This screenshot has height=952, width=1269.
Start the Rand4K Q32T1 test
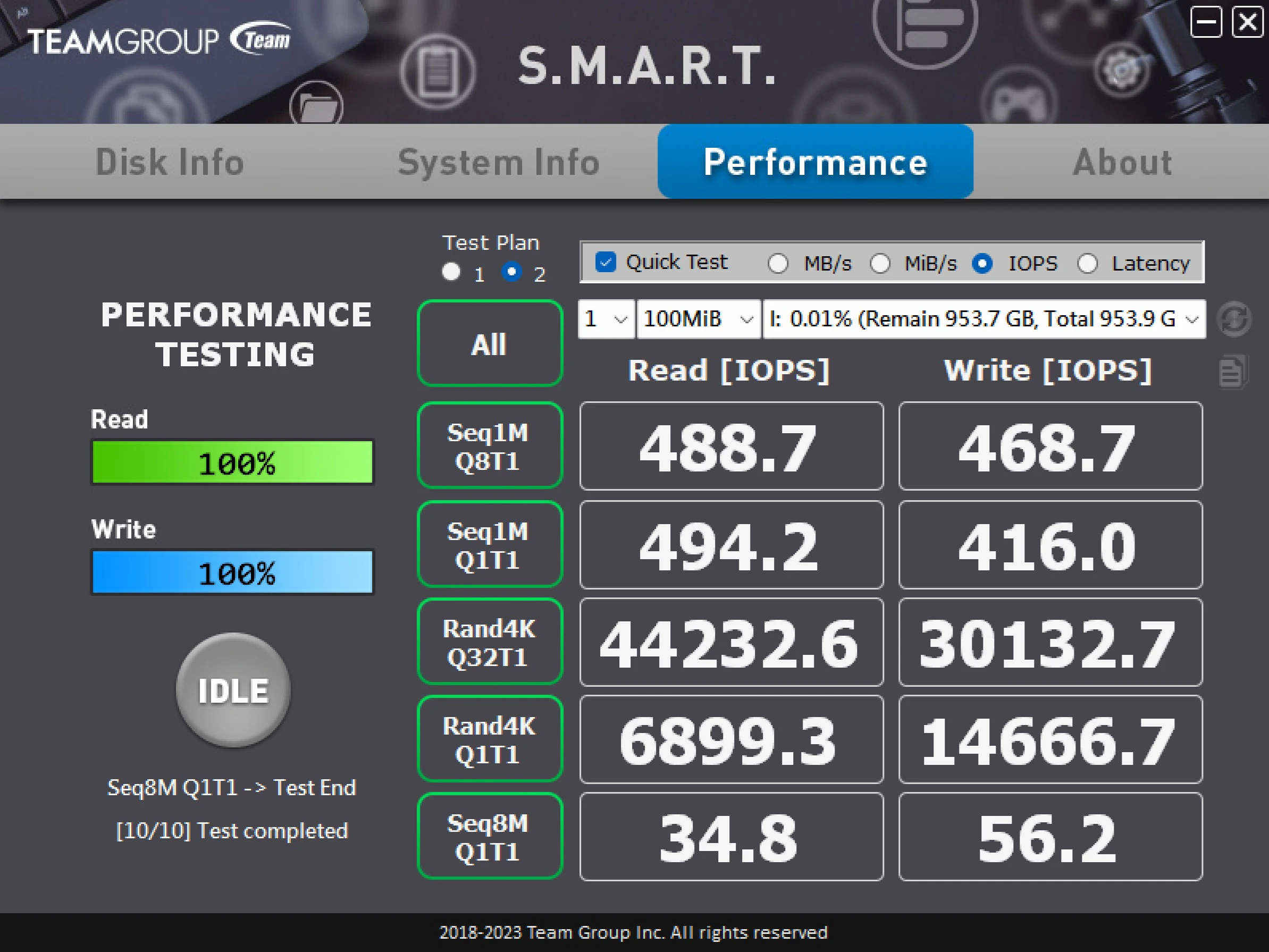[489, 642]
